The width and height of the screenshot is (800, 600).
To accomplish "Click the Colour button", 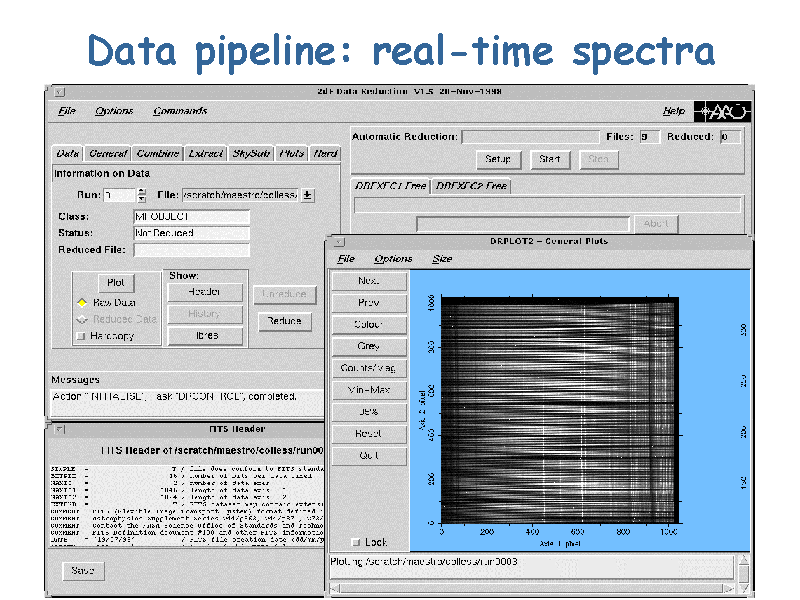I will (x=369, y=324).
